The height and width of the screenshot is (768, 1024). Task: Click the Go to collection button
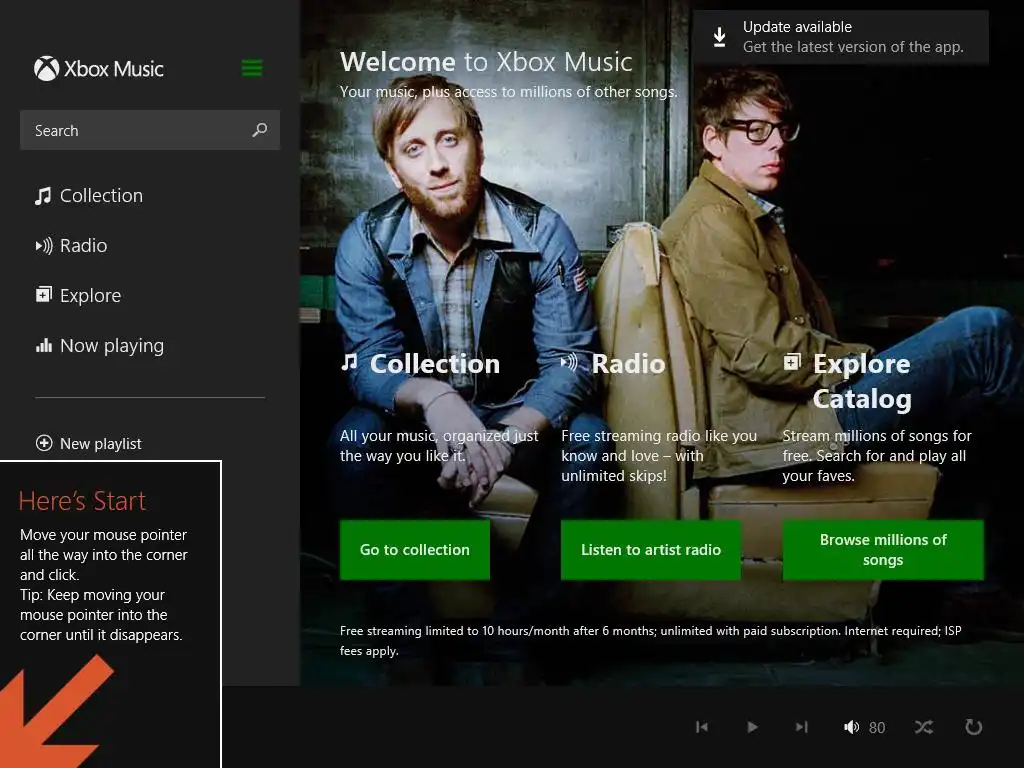tap(415, 550)
